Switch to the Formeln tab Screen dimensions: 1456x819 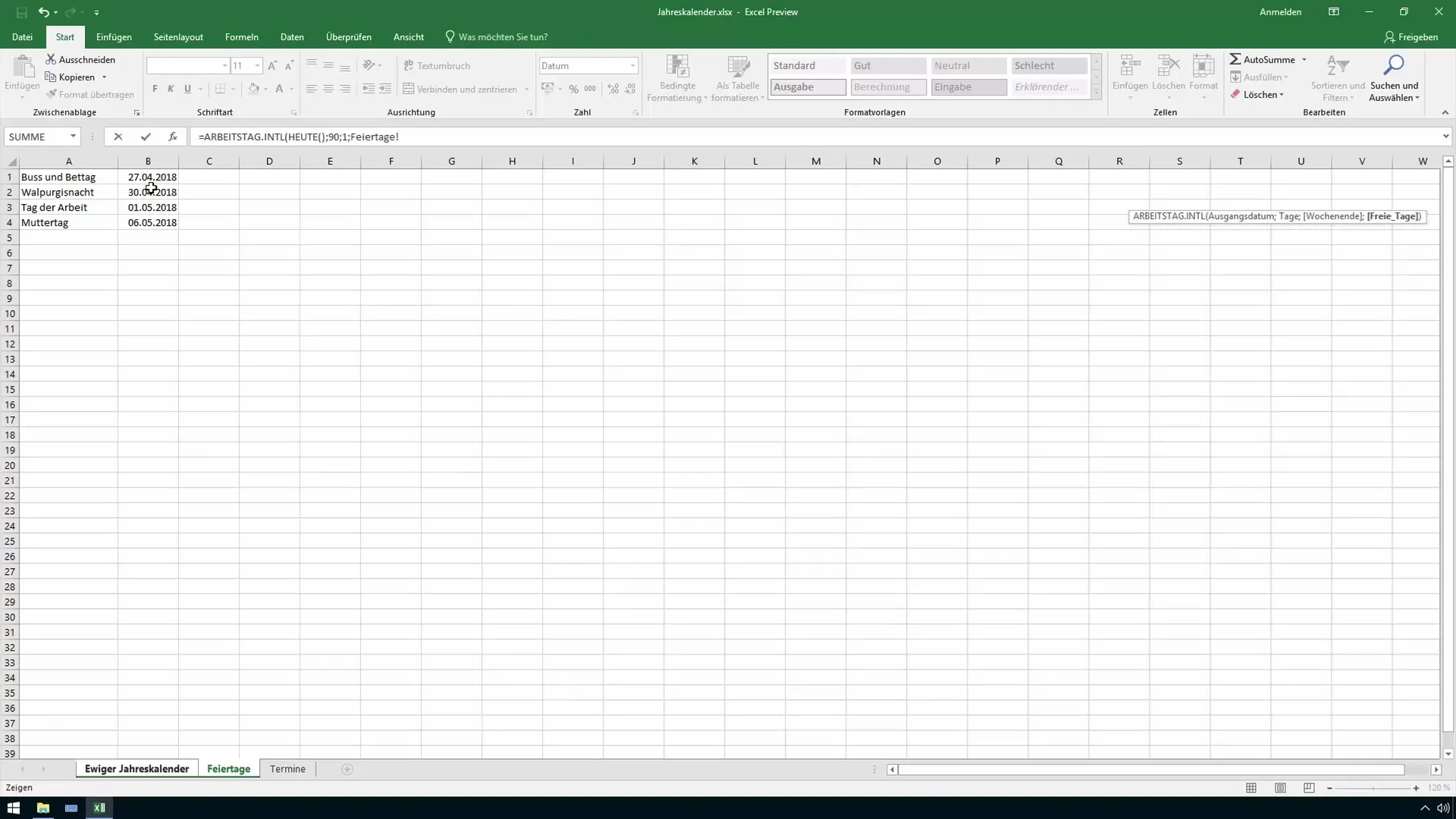tap(241, 36)
